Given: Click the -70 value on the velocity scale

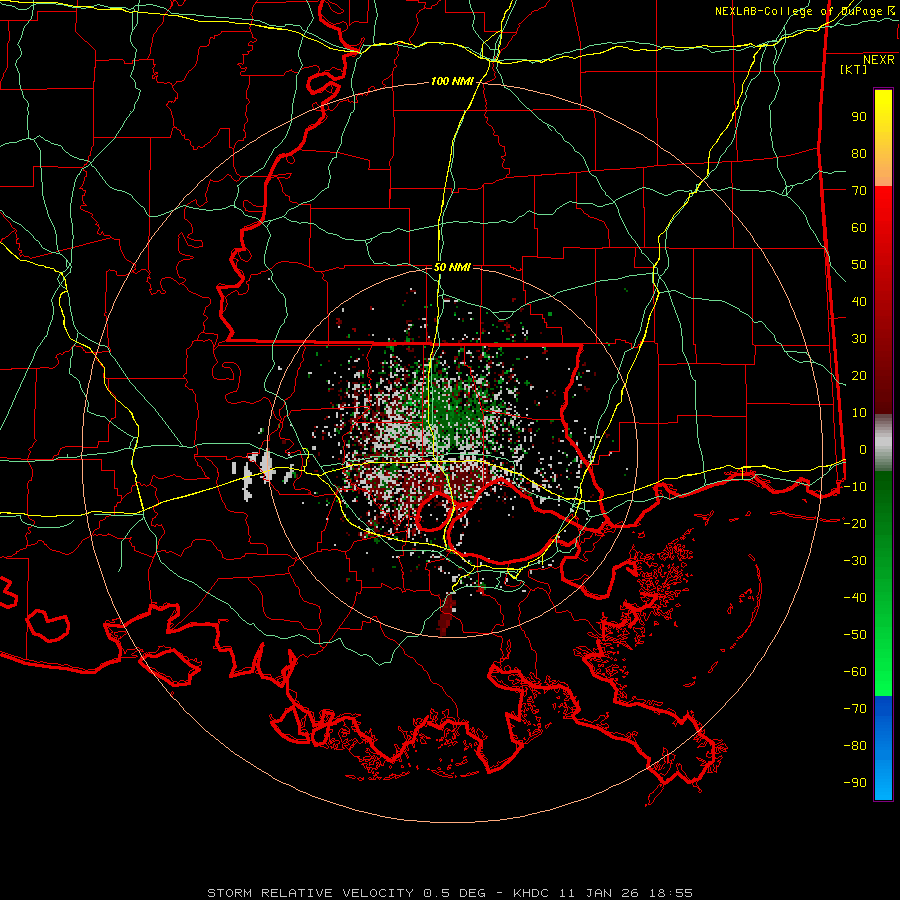Looking at the screenshot, I should point(855,708).
